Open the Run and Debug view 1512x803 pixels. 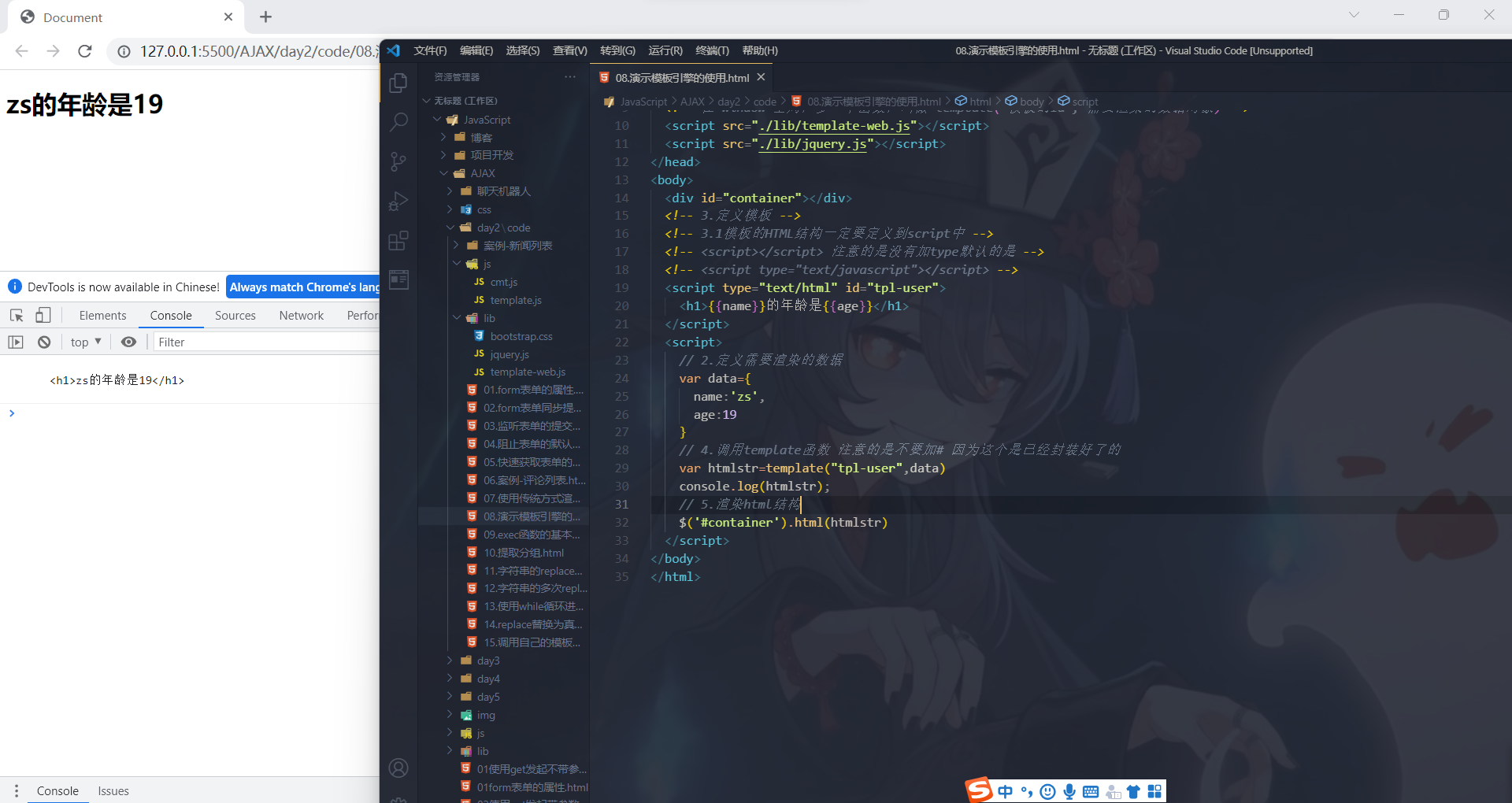(398, 202)
